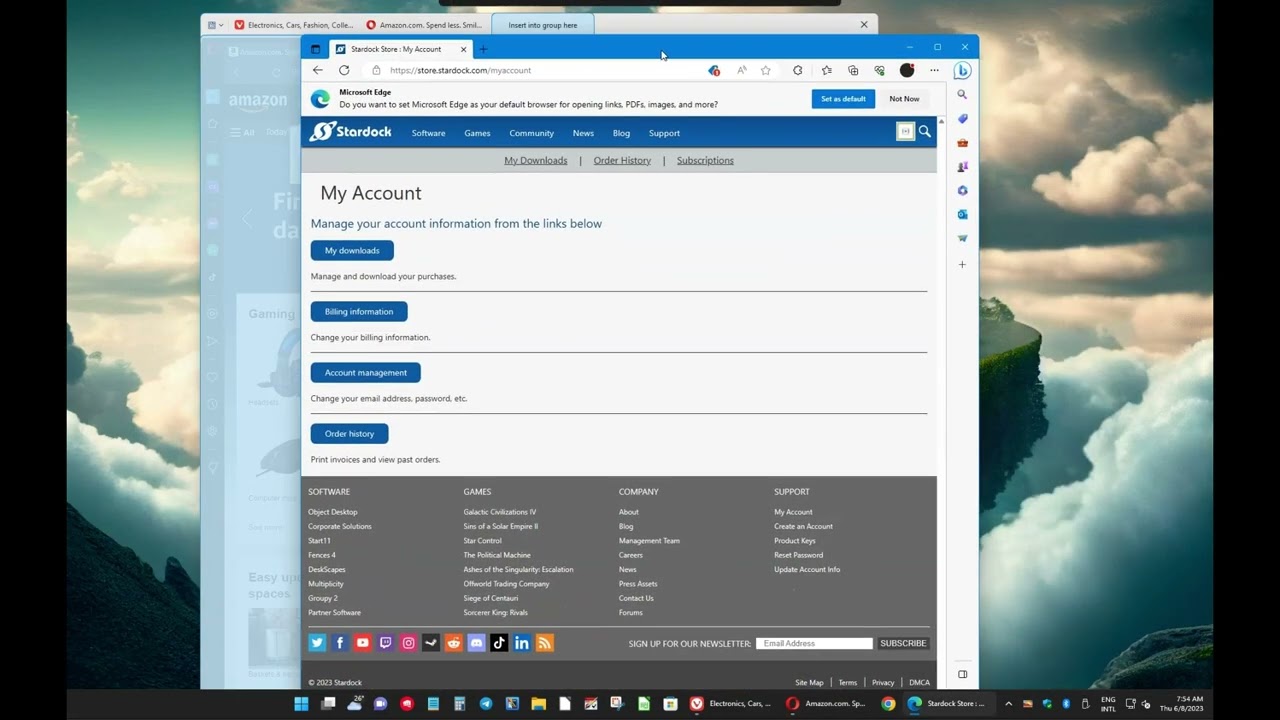The height and width of the screenshot is (720, 1280).
Task: Open Support on Stardock nav
Action: pyautogui.click(x=664, y=133)
